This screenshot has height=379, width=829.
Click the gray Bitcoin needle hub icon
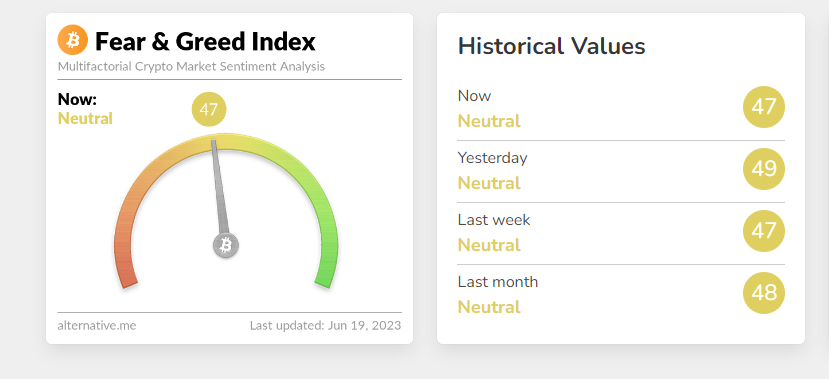coord(226,245)
